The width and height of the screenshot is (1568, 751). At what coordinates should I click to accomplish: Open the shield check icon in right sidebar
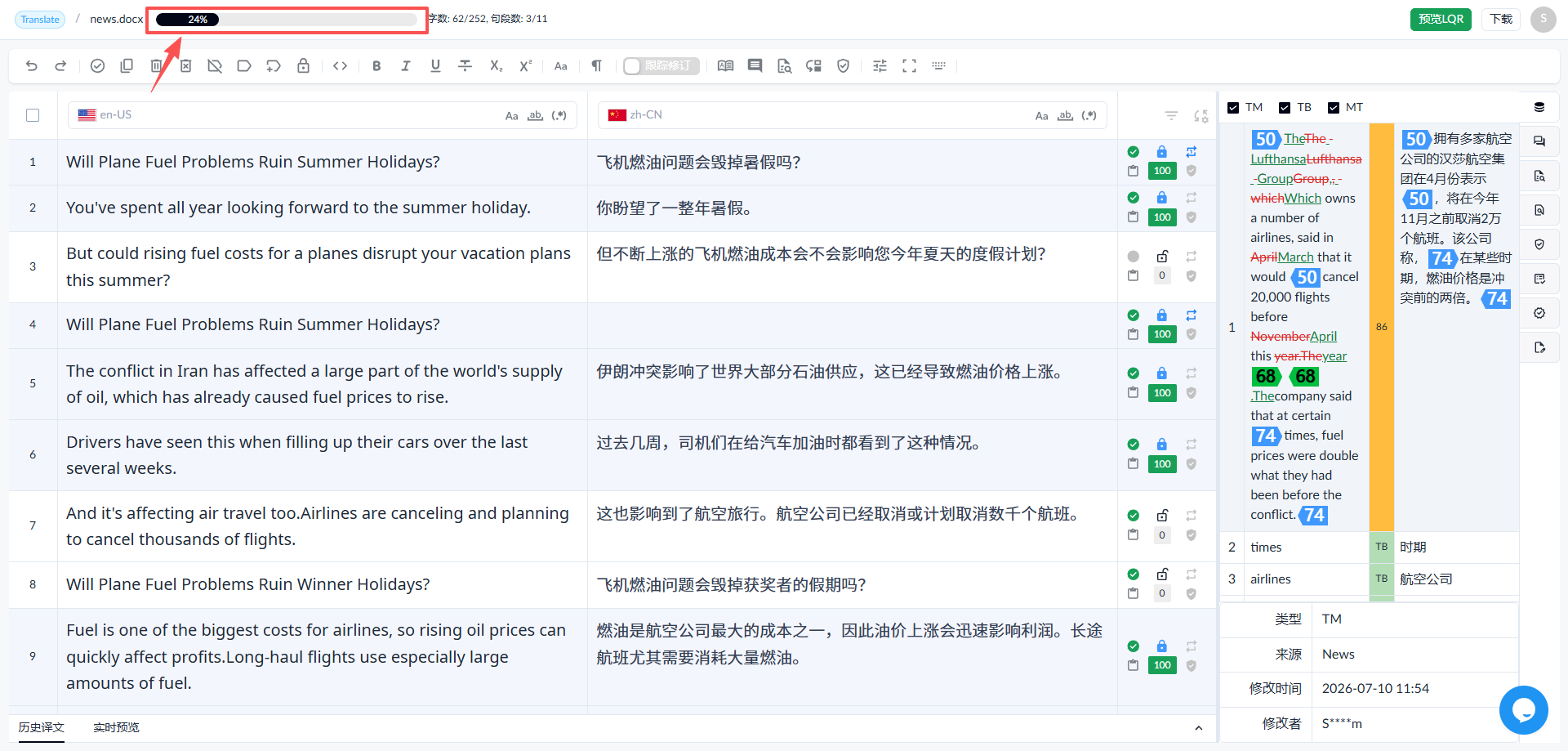pos(1539,244)
